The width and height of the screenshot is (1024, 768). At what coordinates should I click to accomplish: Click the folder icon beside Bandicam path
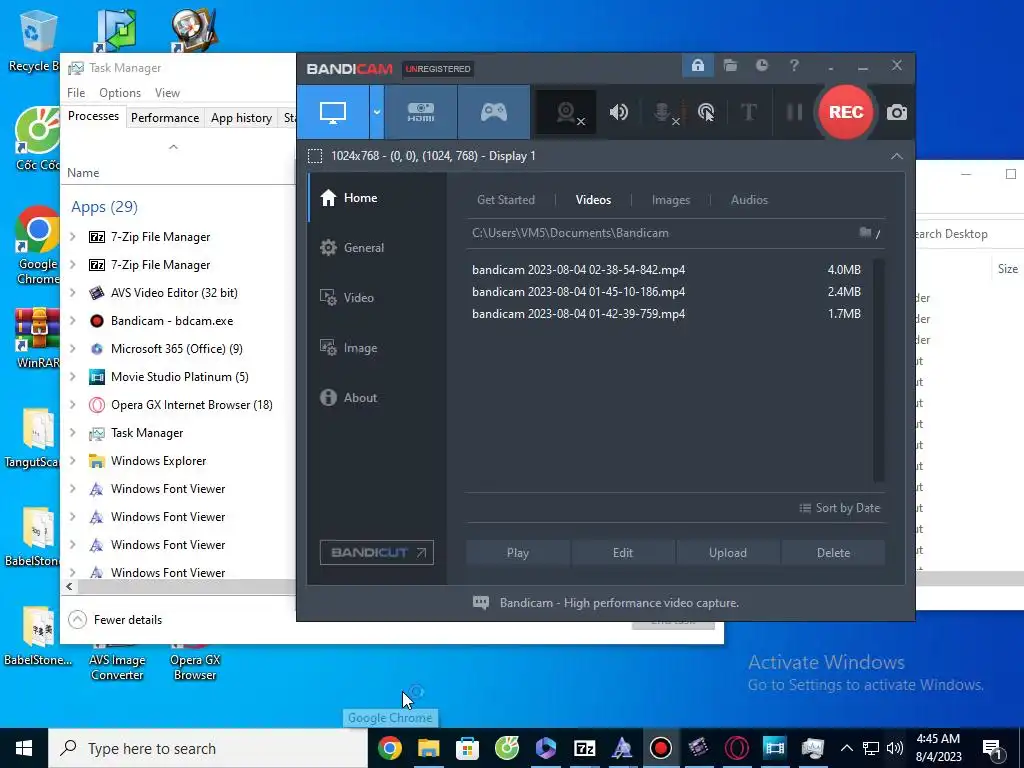(x=865, y=232)
